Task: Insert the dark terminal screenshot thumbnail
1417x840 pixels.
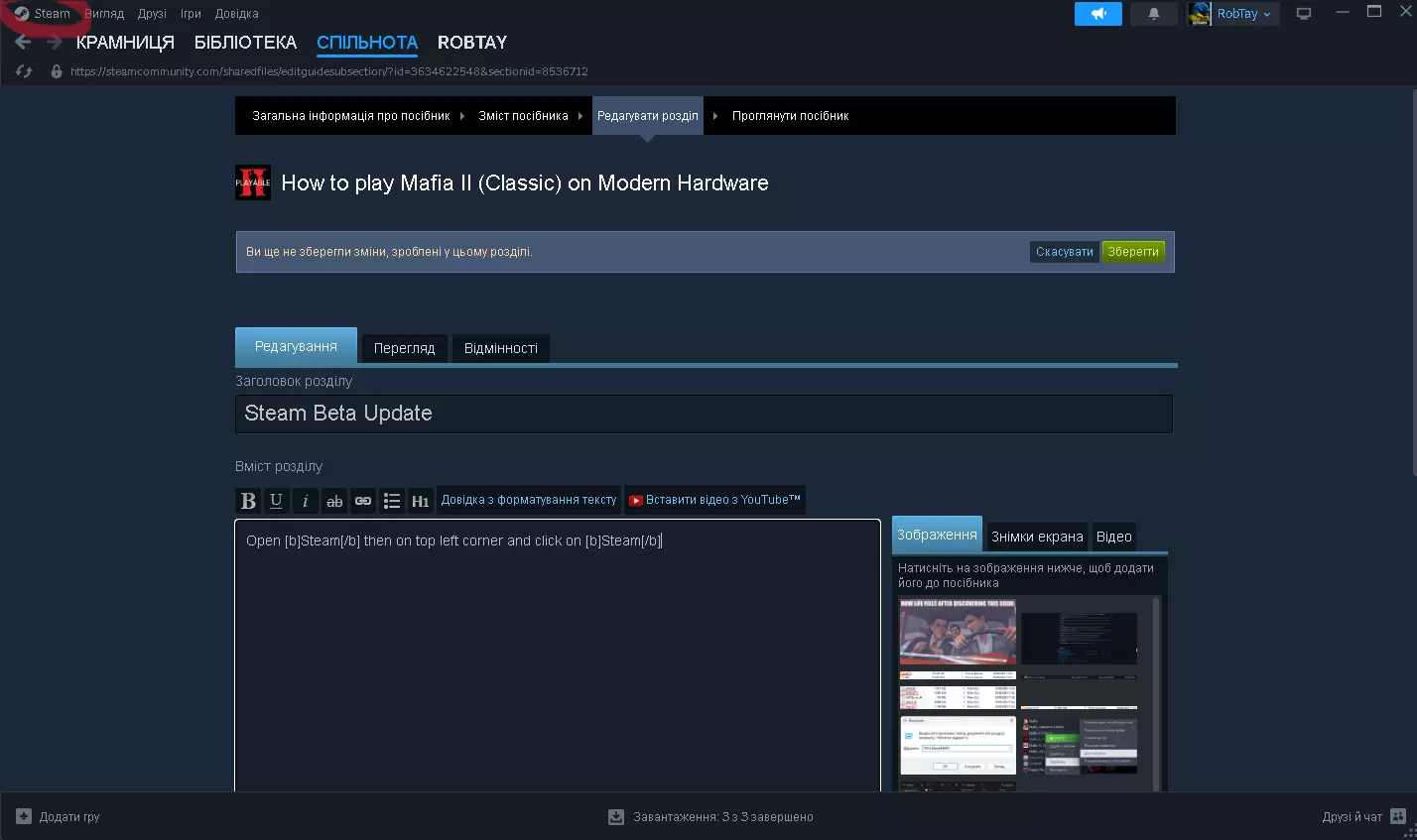Action: click(1079, 638)
